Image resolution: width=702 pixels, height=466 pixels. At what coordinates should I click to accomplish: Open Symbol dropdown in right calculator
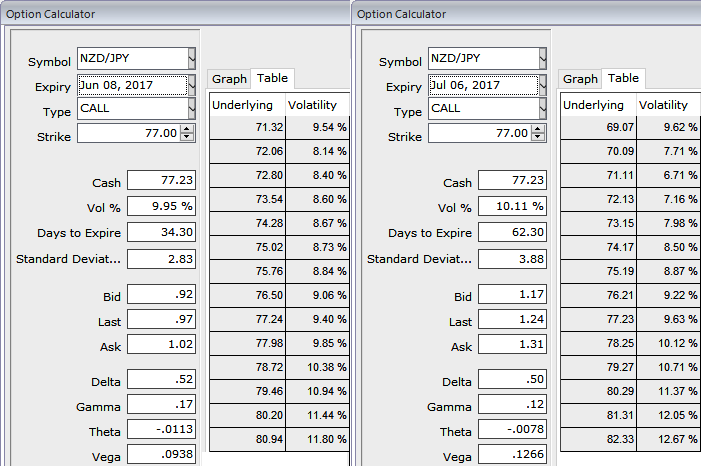pyautogui.click(x=543, y=58)
